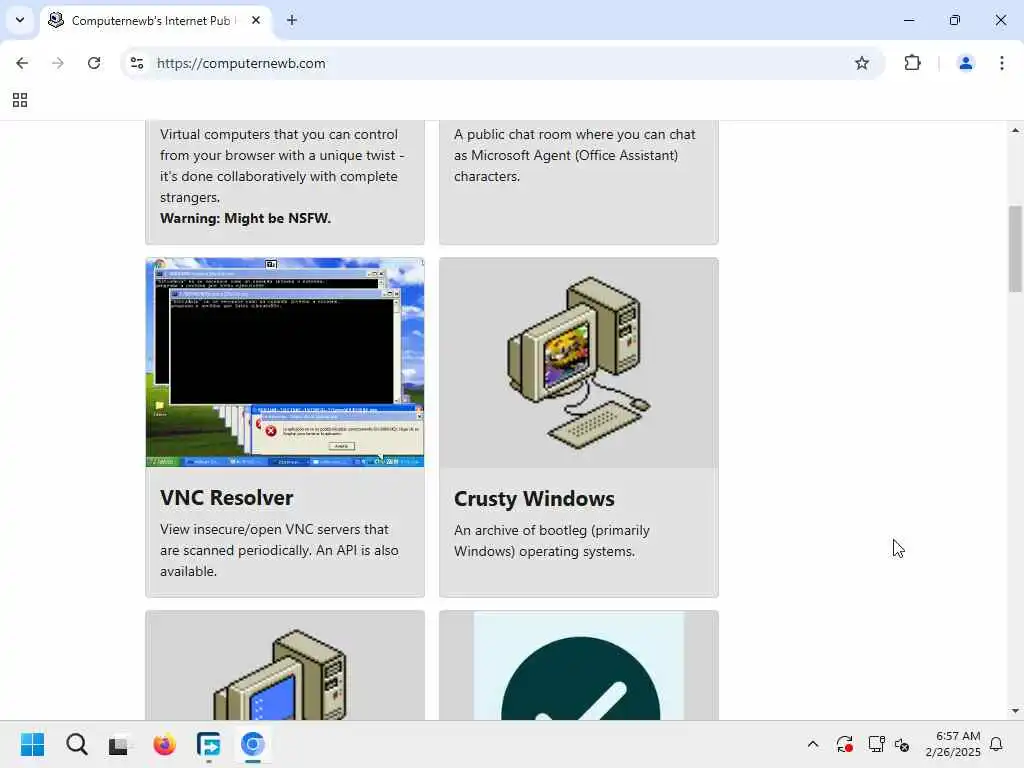The image size is (1024, 768).
Task: Go back to previous page
Action: point(22,63)
